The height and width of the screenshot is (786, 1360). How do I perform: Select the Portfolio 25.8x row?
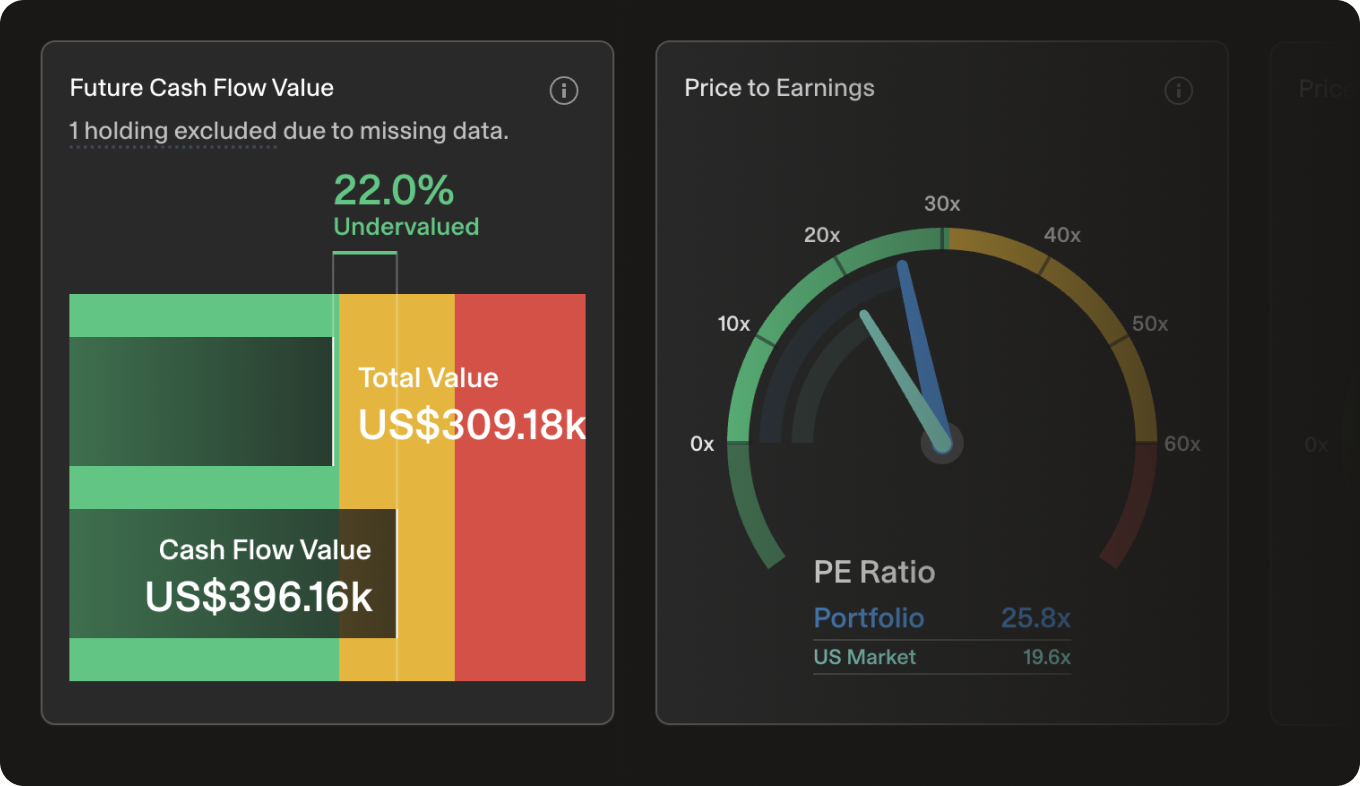941,618
